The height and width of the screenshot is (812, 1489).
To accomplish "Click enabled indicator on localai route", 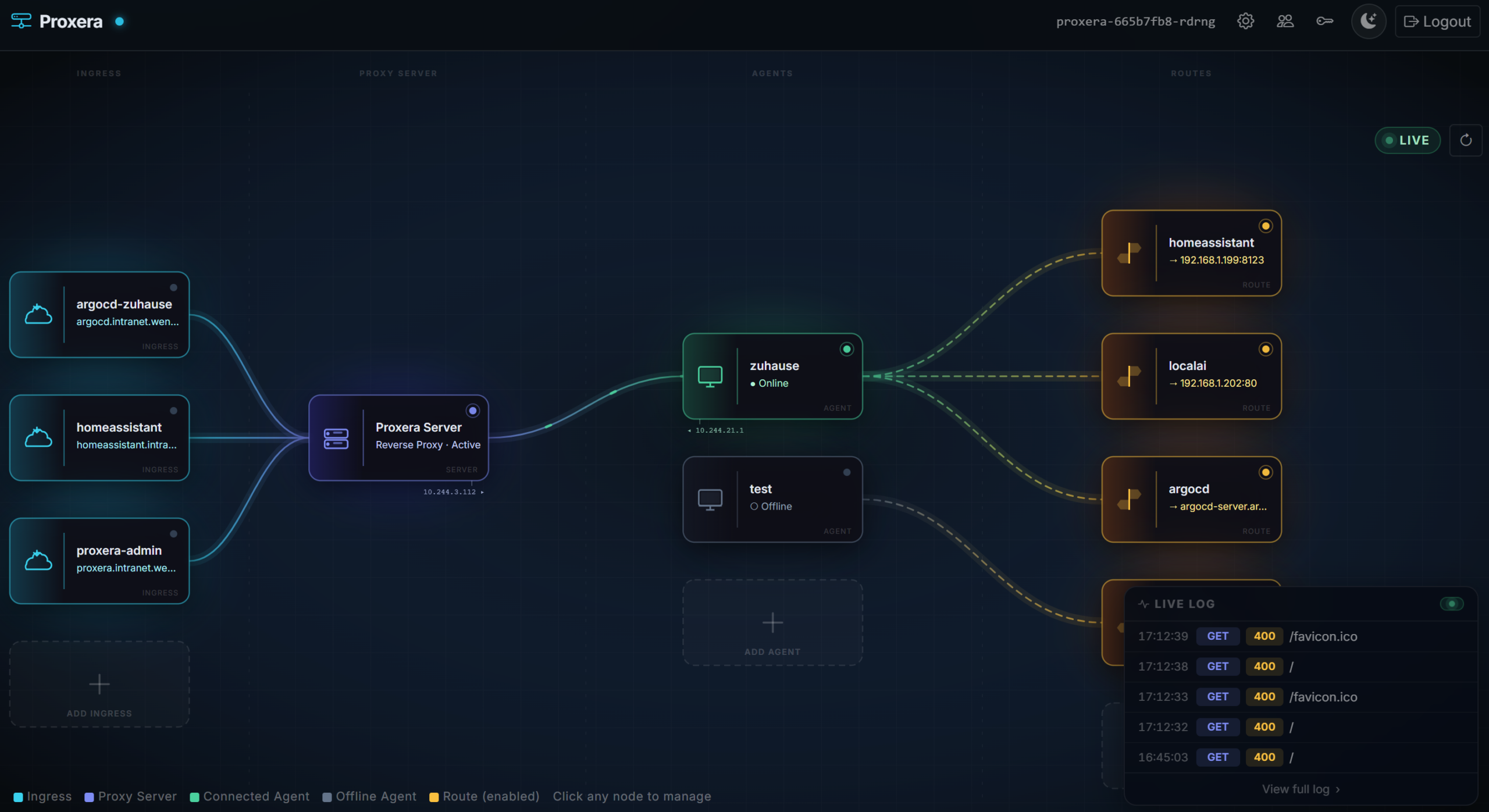I will (x=1266, y=349).
